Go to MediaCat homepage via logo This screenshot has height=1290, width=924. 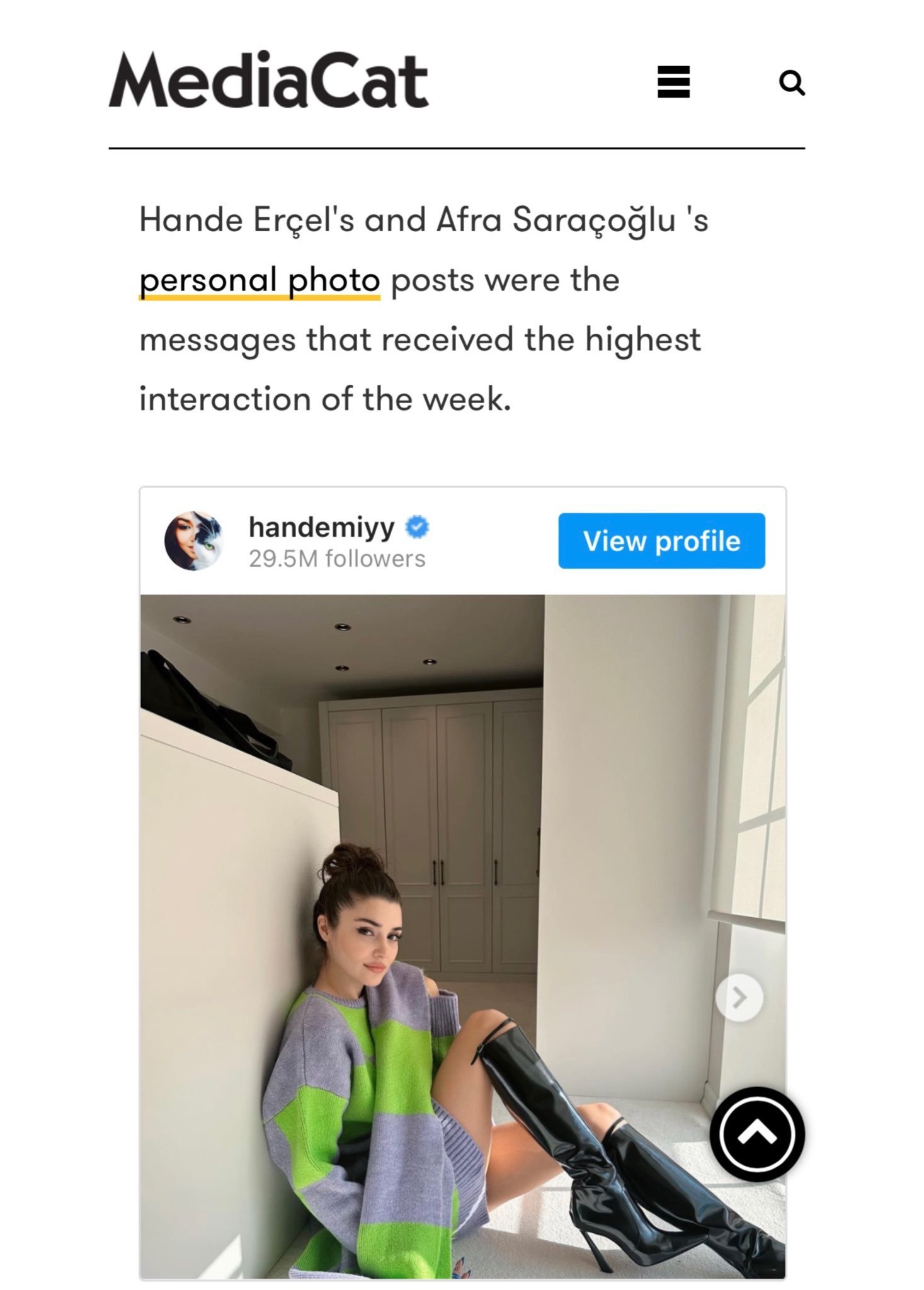pyautogui.click(x=269, y=80)
